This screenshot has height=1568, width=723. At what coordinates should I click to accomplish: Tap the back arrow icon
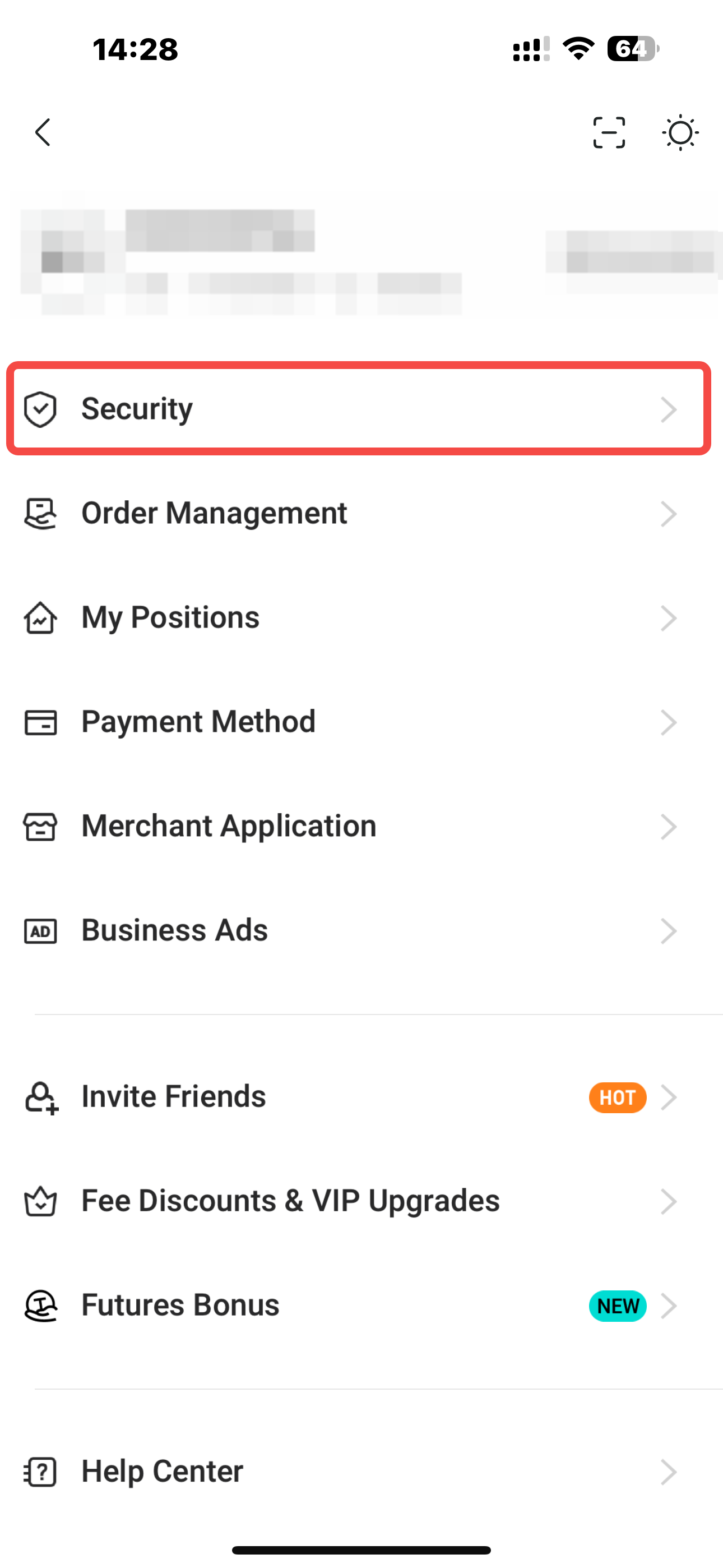pos(43,132)
